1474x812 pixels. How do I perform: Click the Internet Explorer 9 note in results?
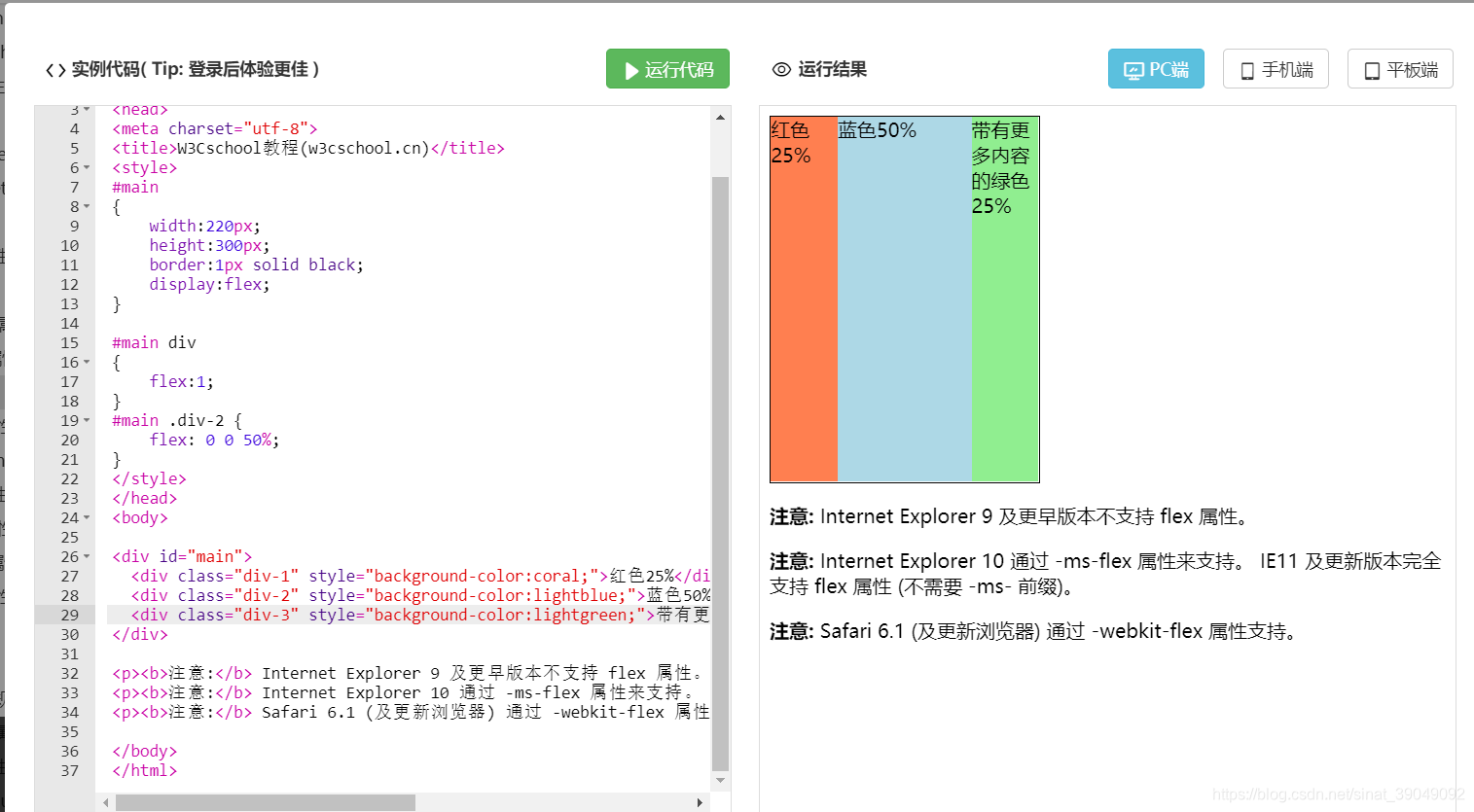click(1009, 516)
